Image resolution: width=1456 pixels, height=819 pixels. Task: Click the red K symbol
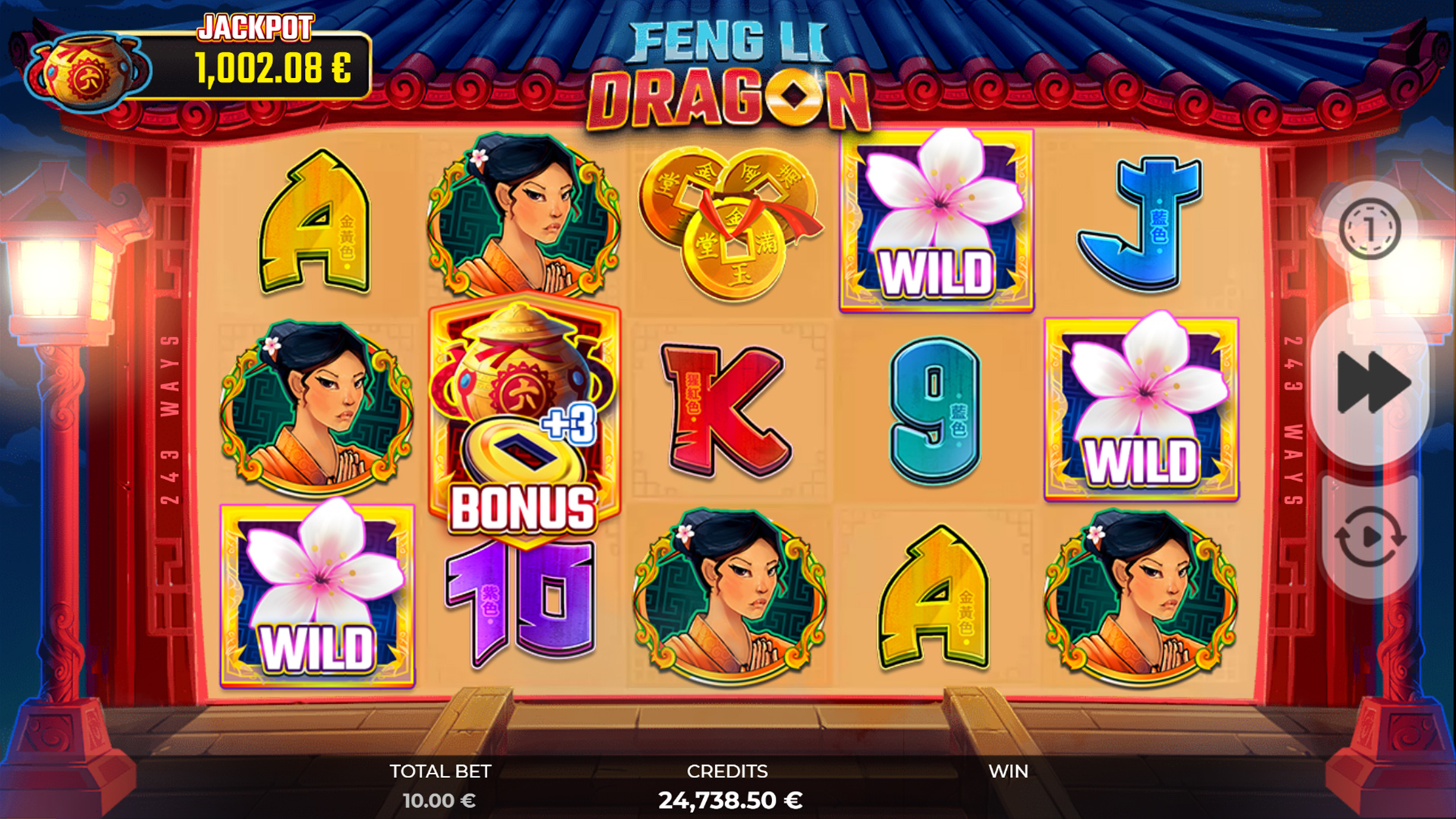[725, 409]
